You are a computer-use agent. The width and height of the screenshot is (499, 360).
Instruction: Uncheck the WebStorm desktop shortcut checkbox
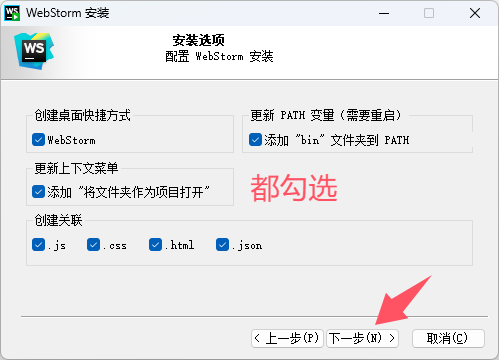point(38,140)
